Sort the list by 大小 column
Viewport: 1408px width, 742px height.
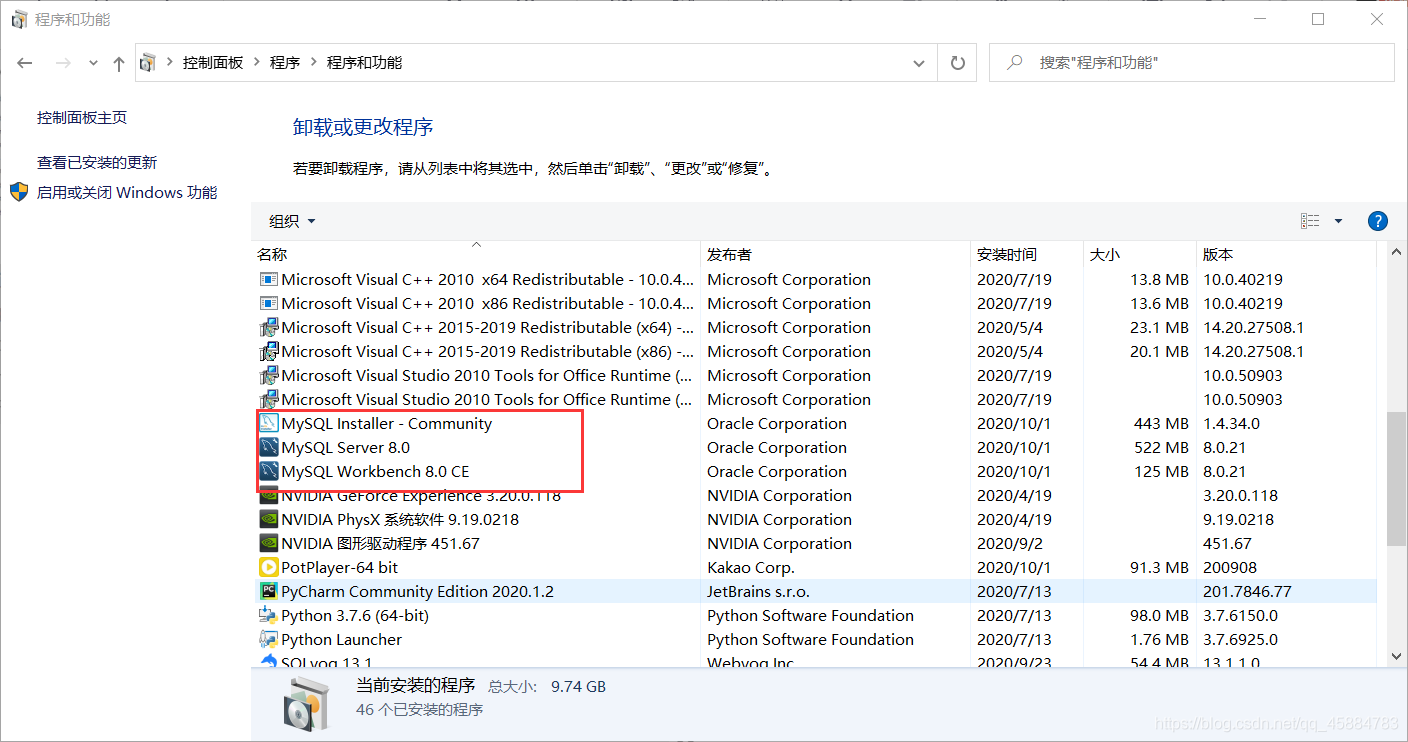(x=1141, y=255)
